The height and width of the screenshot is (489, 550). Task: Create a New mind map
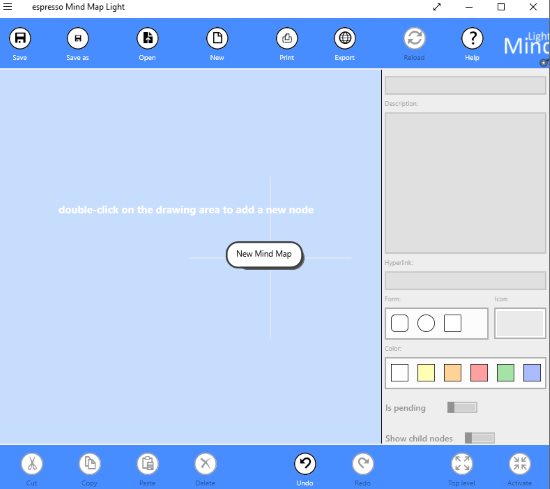click(x=217, y=38)
